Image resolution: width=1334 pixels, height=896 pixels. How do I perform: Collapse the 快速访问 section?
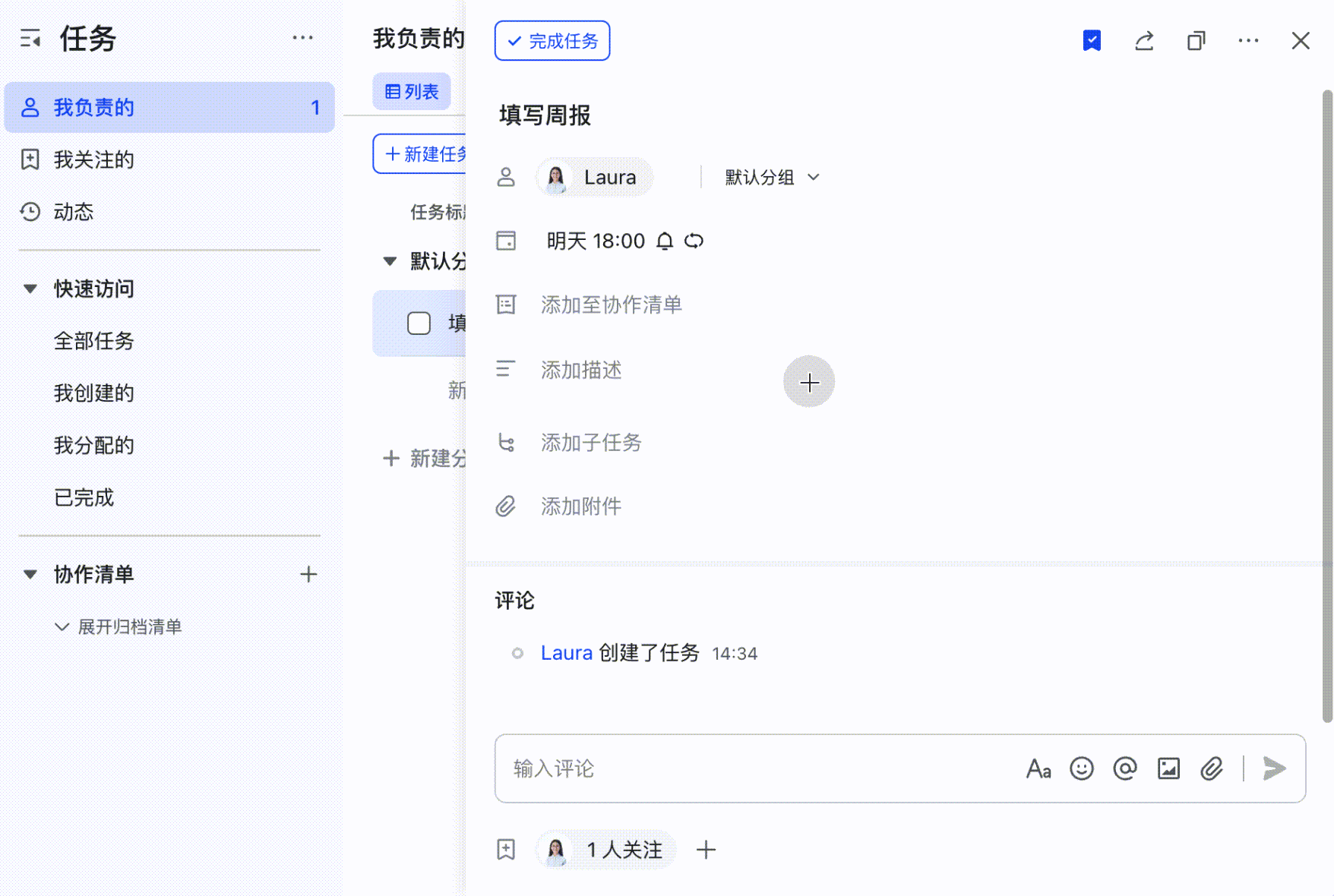pos(30,289)
